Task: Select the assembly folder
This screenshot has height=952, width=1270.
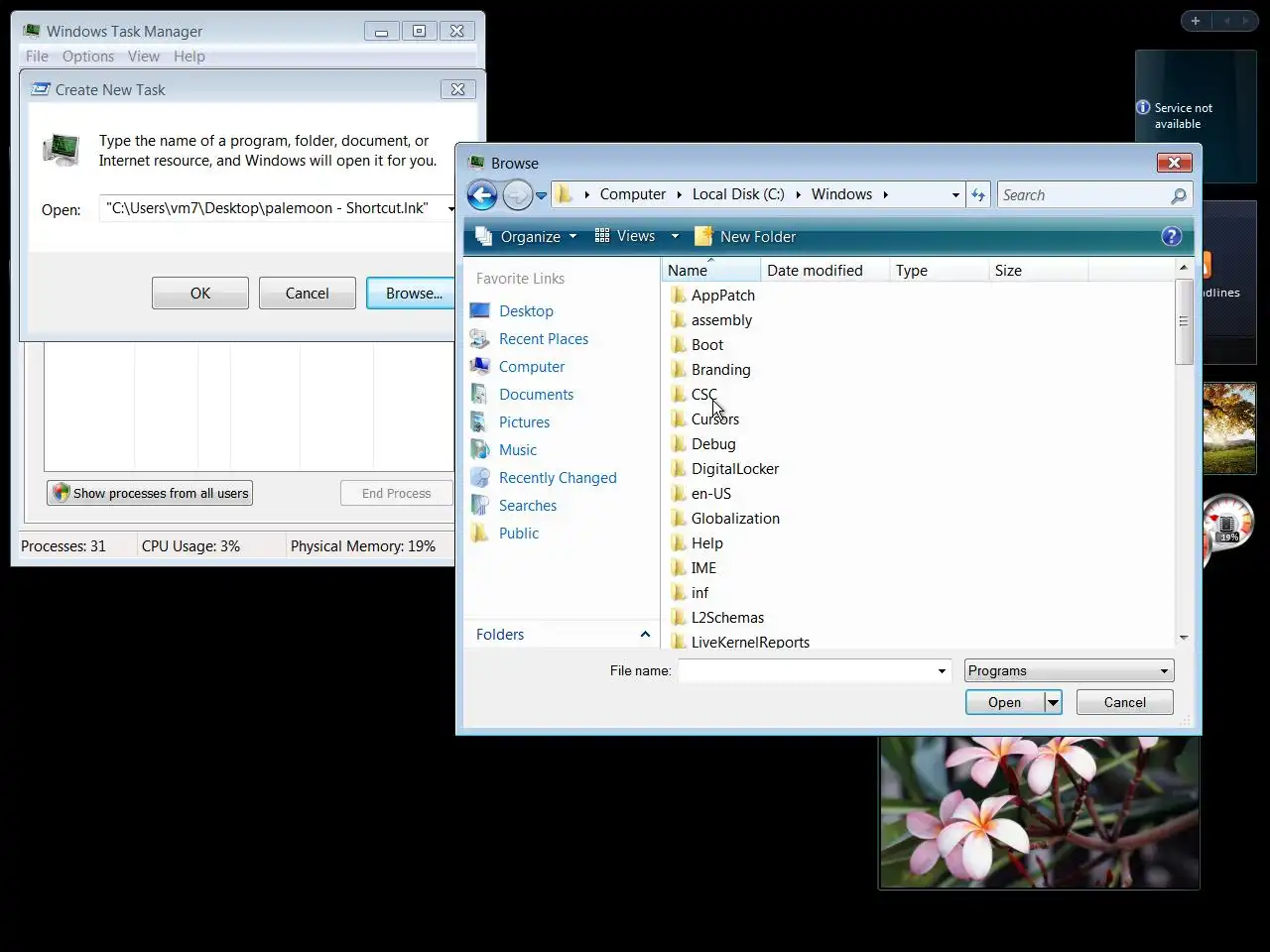Action: pyautogui.click(x=721, y=320)
